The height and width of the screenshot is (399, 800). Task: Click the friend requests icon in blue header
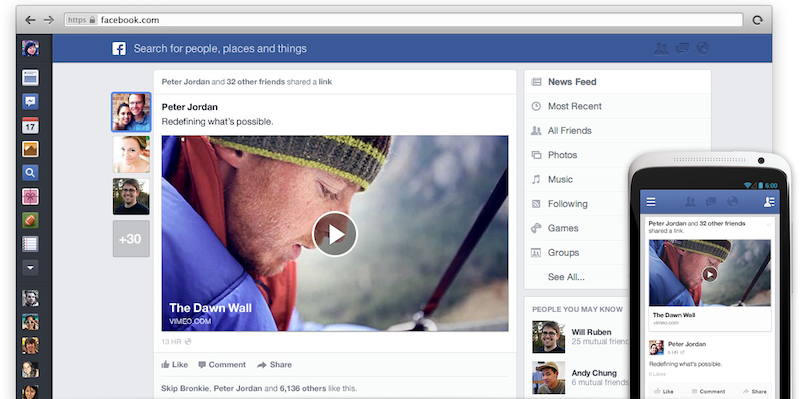[661, 48]
